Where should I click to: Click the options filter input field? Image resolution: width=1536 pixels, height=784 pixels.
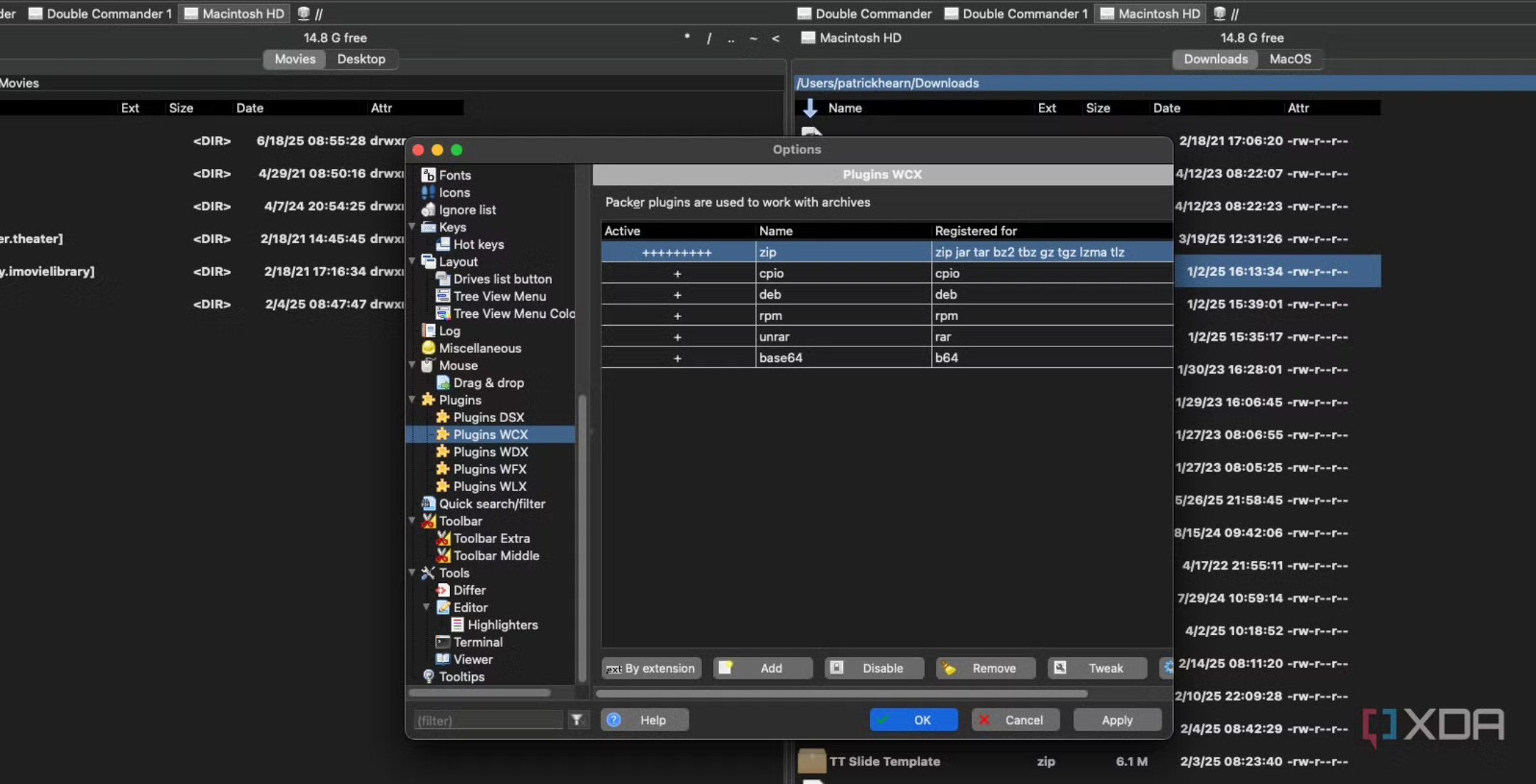coord(488,721)
